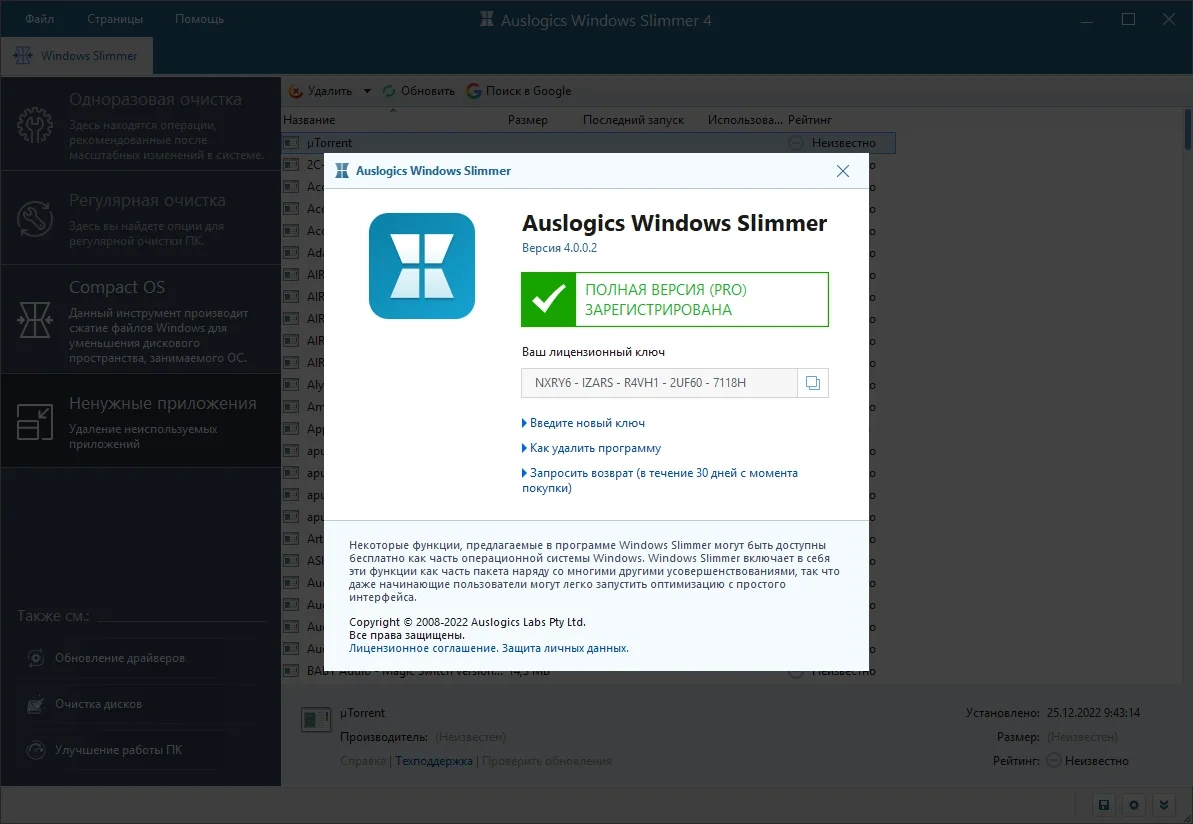Viewport: 1193px width, 824px height.
Task: Sort list by Размер column
Action: pos(527,120)
